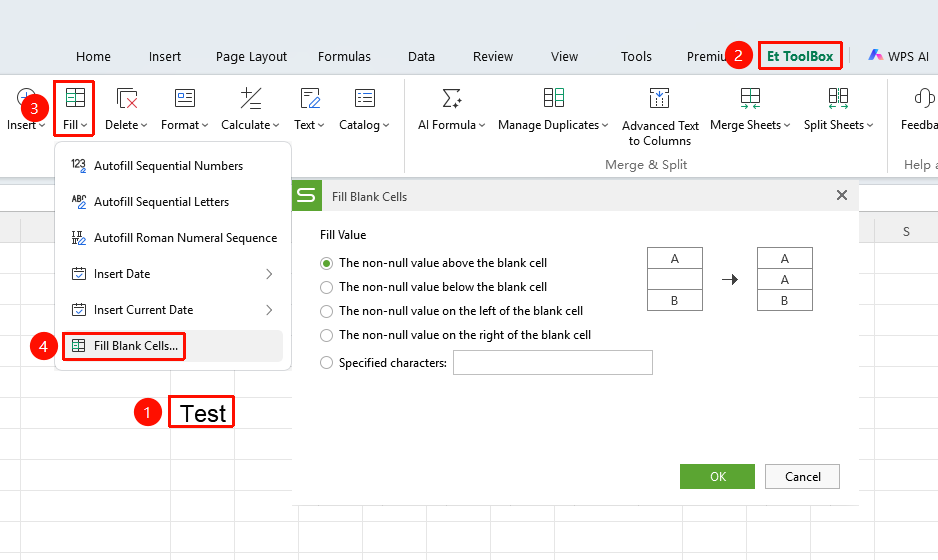Open the Home tab

click(93, 56)
